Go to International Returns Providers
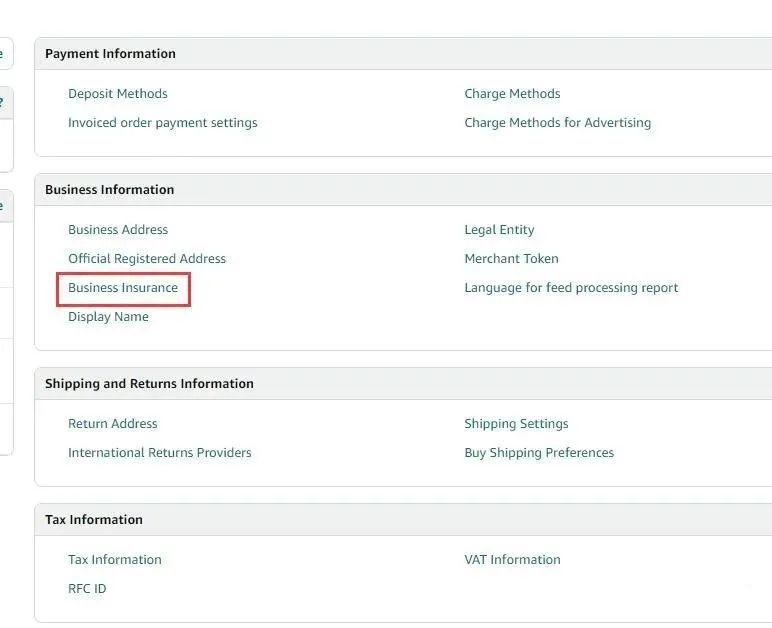 tap(160, 452)
